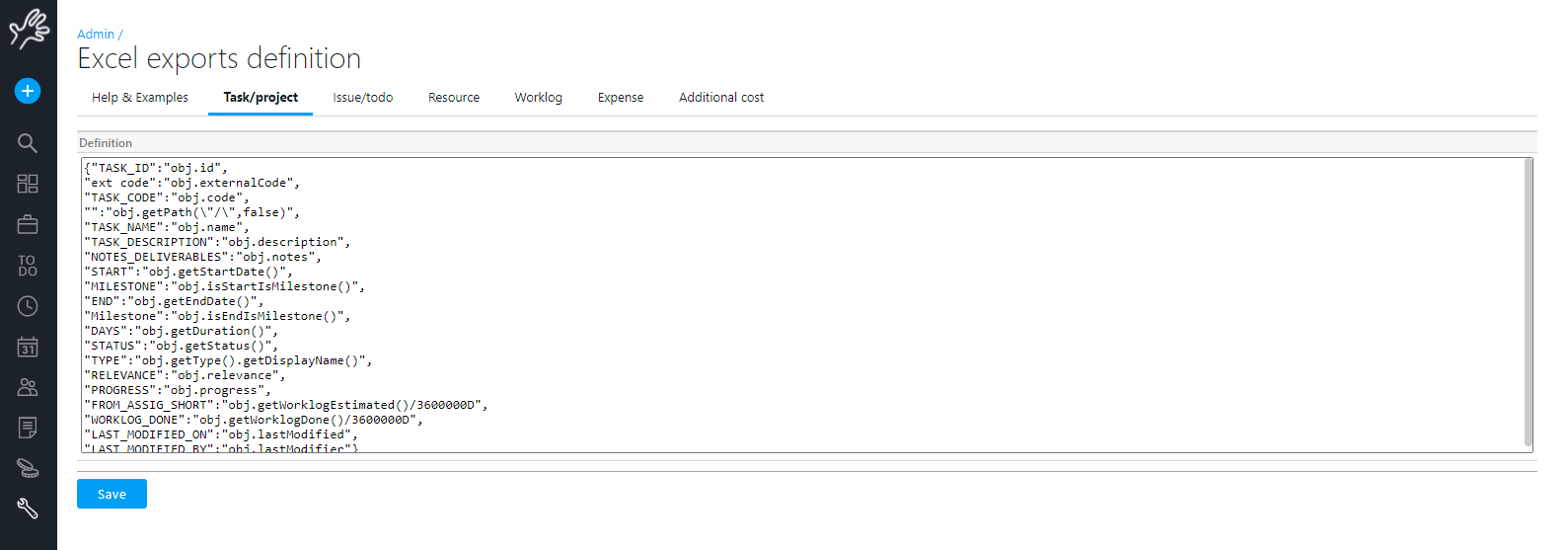Select the Issue/todo tab
The height and width of the screenshot is (550, 1568).
pos(362,98)
